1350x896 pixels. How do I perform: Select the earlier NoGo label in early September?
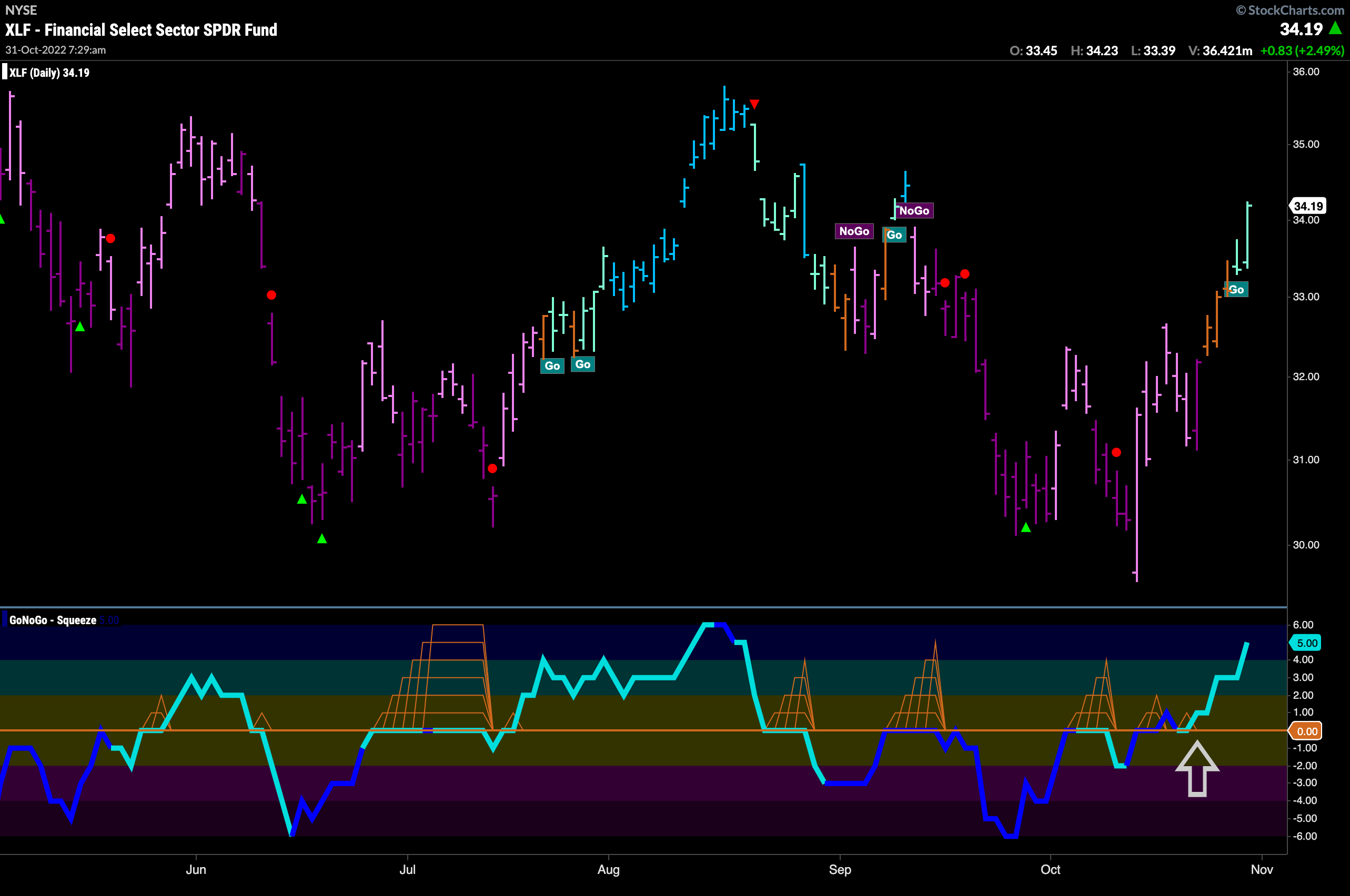[854, 231]
